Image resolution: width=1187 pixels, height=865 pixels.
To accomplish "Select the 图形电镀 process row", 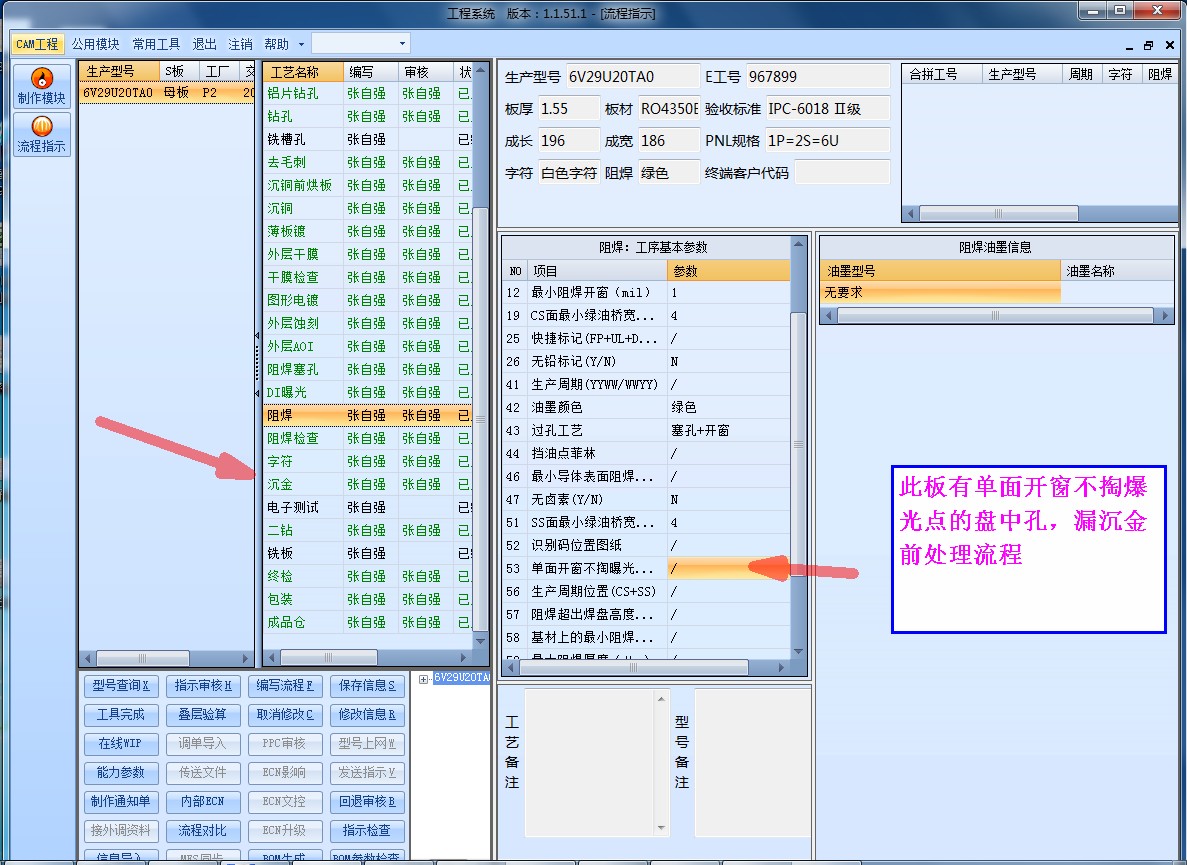I will (x=368, y=300).
